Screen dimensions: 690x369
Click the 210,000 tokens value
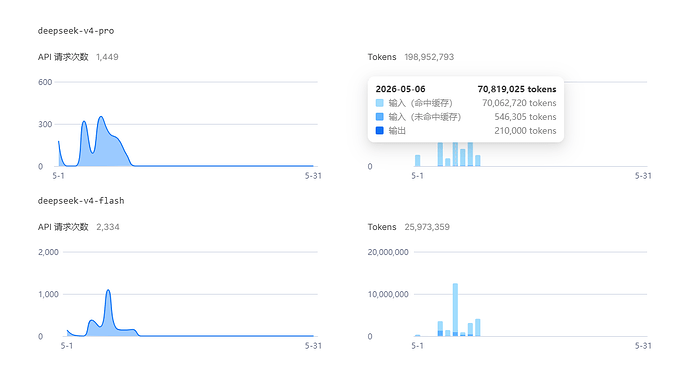(525, 131)
